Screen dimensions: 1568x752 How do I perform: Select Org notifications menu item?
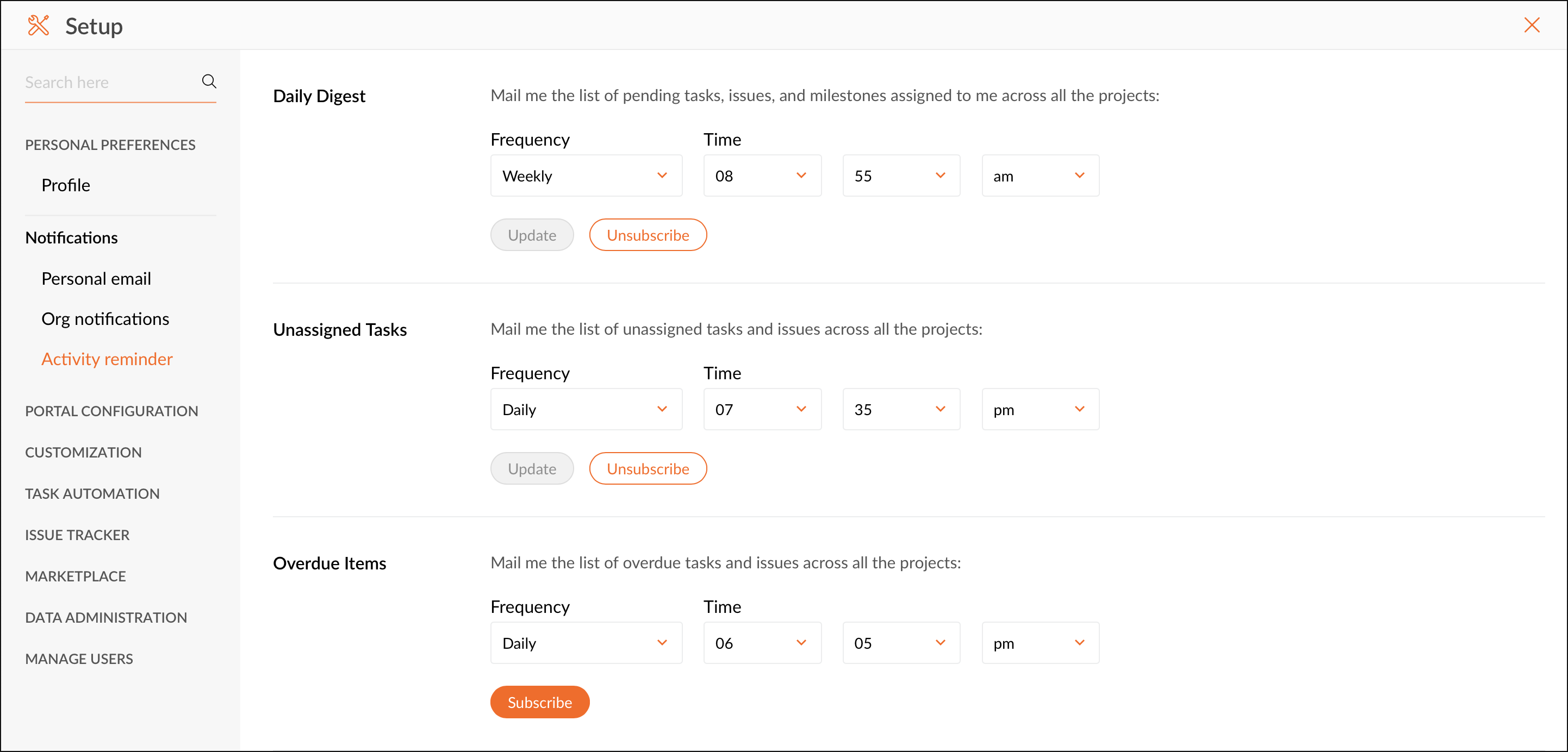click(x=105, y=319)
